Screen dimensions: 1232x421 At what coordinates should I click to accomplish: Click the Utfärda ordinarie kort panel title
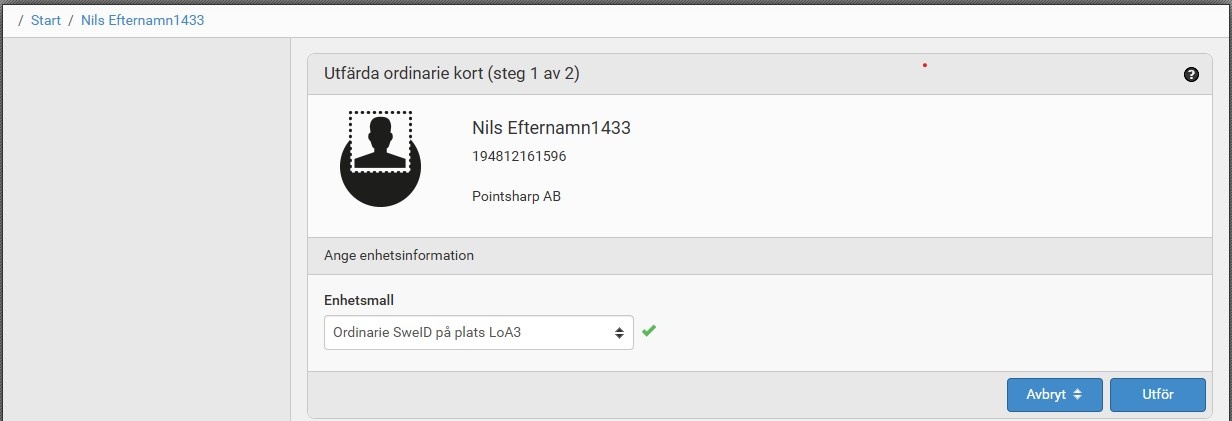click(x=452, y=73)
